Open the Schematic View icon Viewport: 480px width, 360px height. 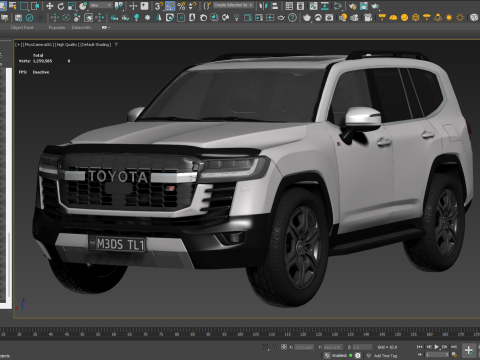point(325,6)
